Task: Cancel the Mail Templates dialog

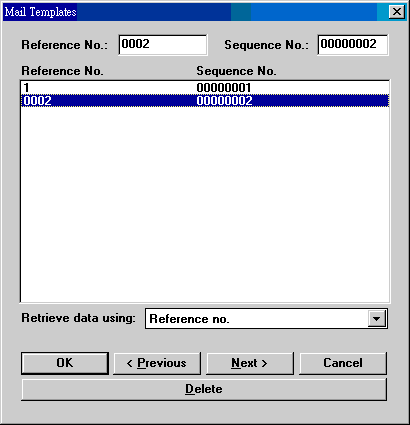Action: pos(343,363)
